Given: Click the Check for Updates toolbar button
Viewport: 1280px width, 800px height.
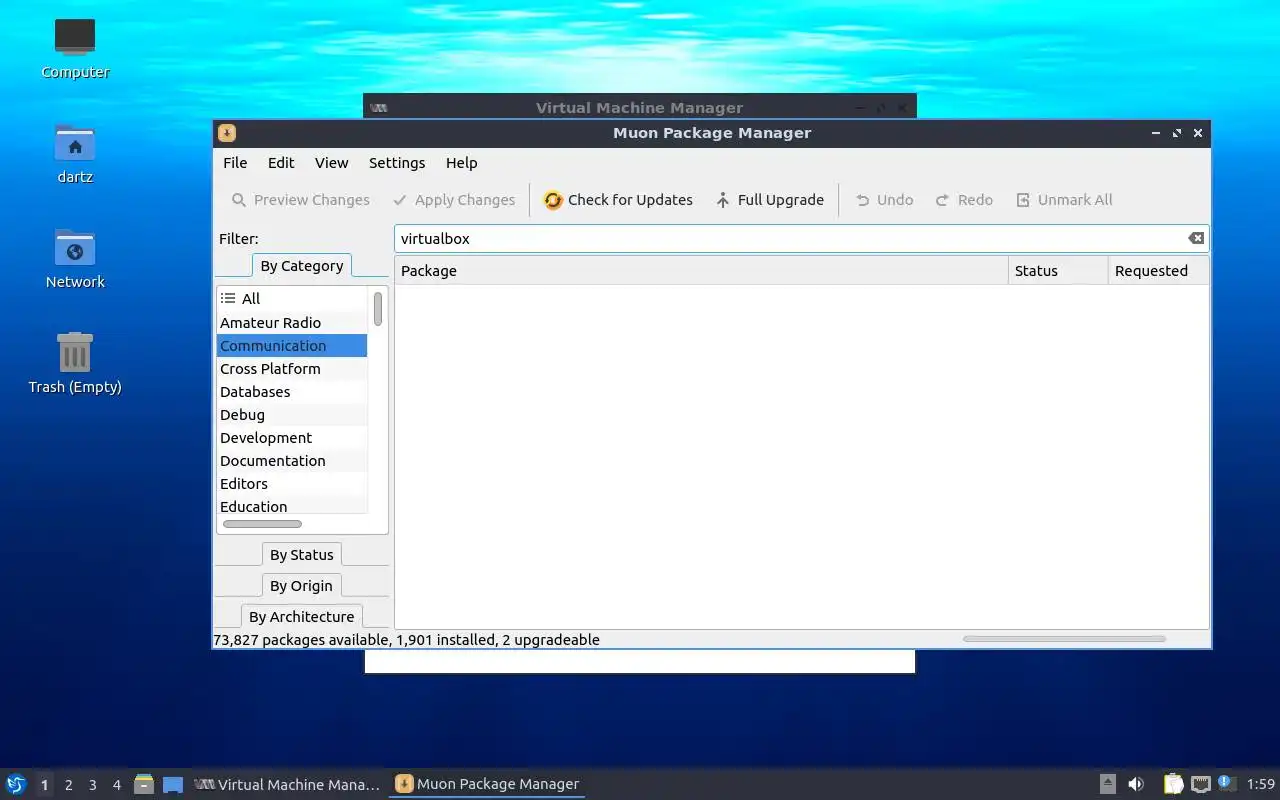Looking at the screenshot, I should 618,200.
